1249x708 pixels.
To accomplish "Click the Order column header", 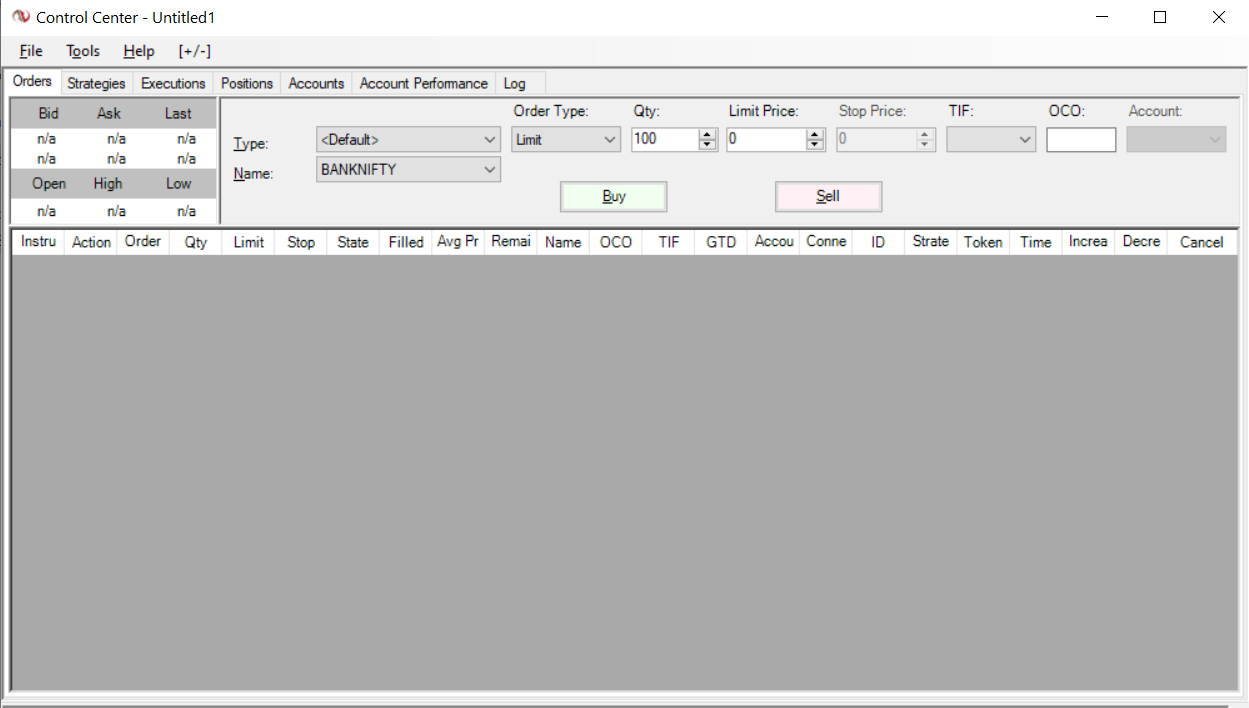I will [x=143, y=242].
